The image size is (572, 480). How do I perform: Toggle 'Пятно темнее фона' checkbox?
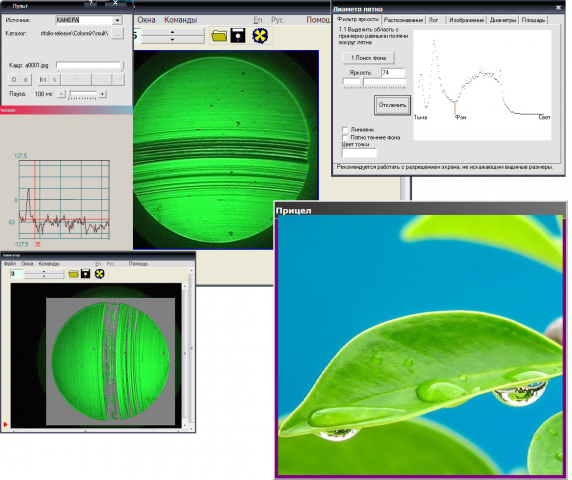(345, 137)
